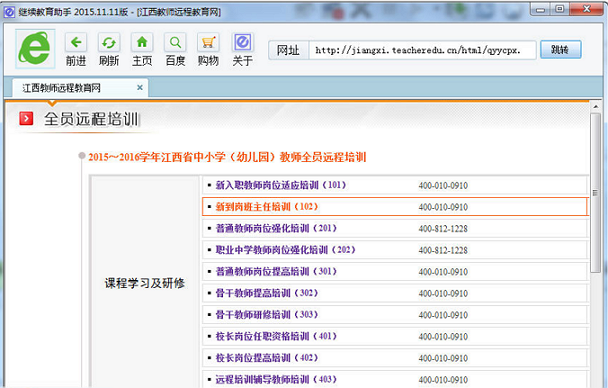608x388 pixels.
Task: Open 校长岗位任职资格培训 (401) link
Action: point(276,336)
